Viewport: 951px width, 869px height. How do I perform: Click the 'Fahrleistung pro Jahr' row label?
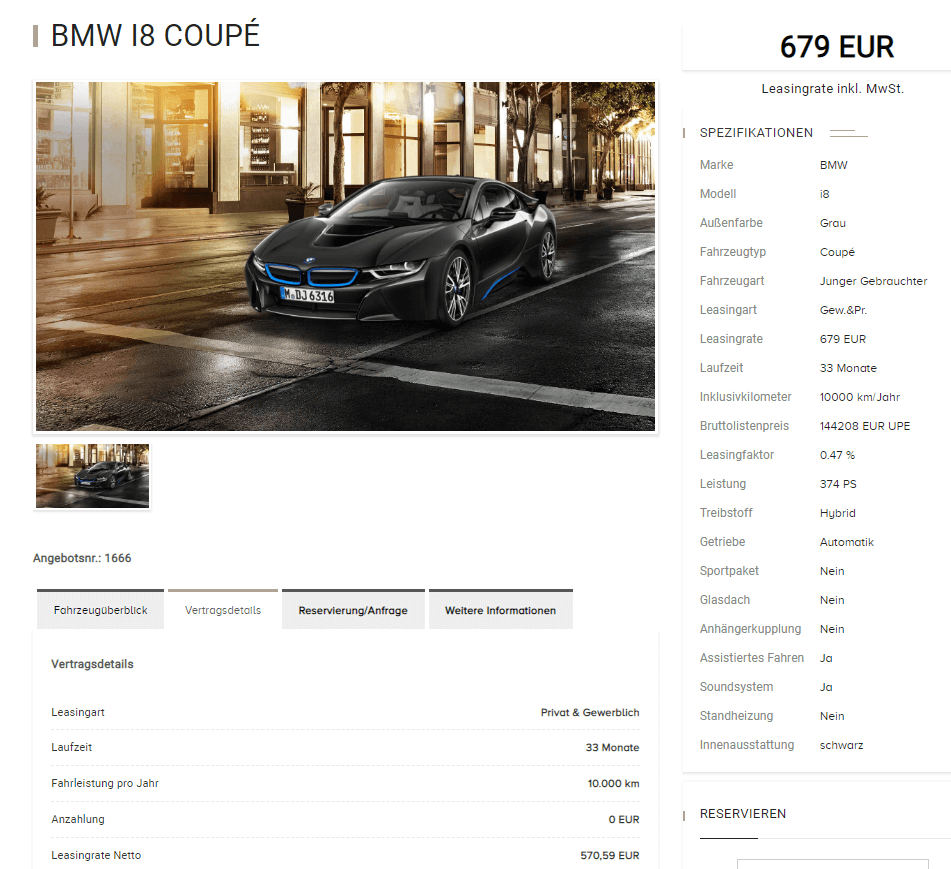(105, 783)
